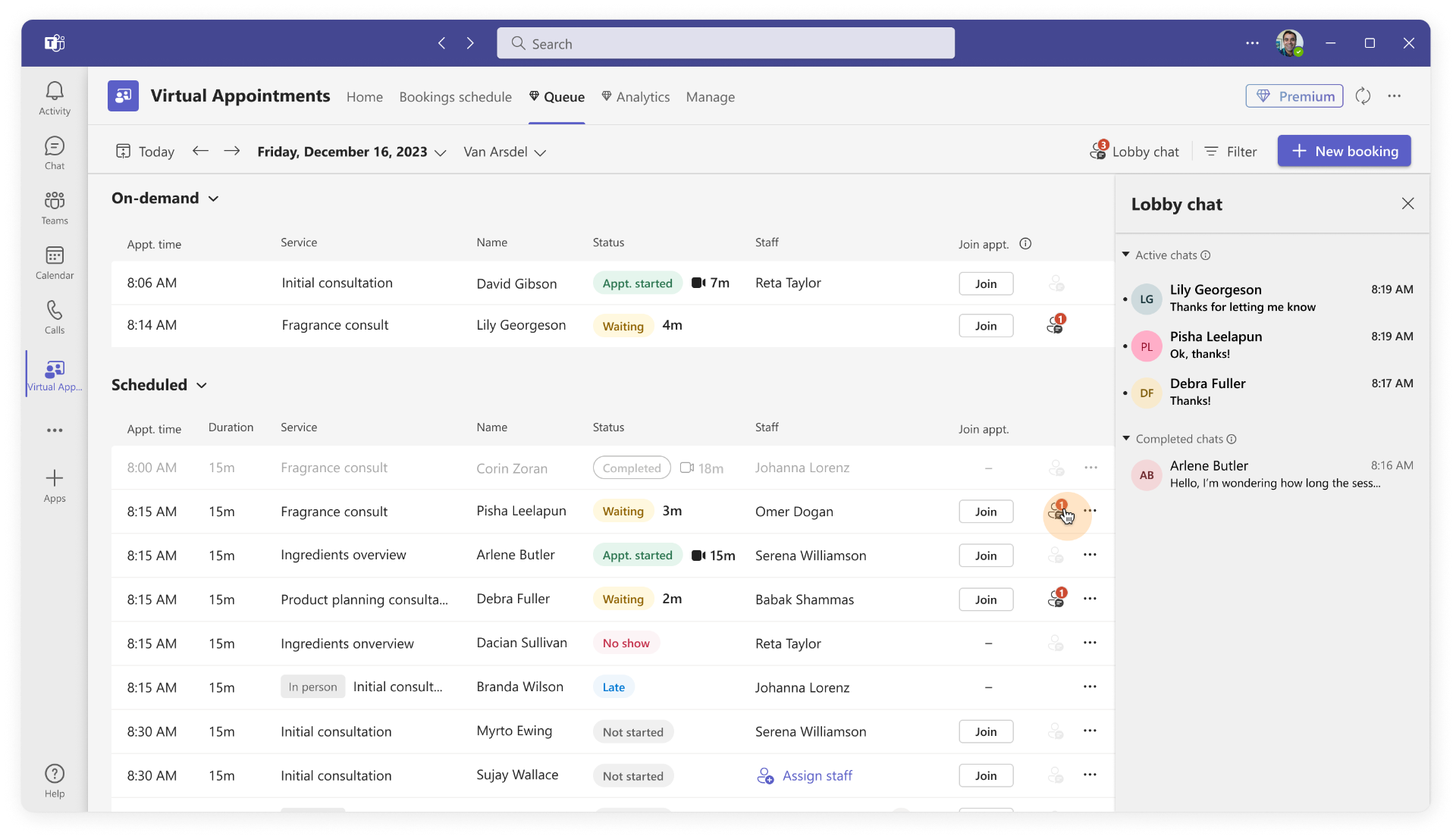Click the No show status badge
The width and height of the screenshot is (1456, 839).
(x=626, y=643)
